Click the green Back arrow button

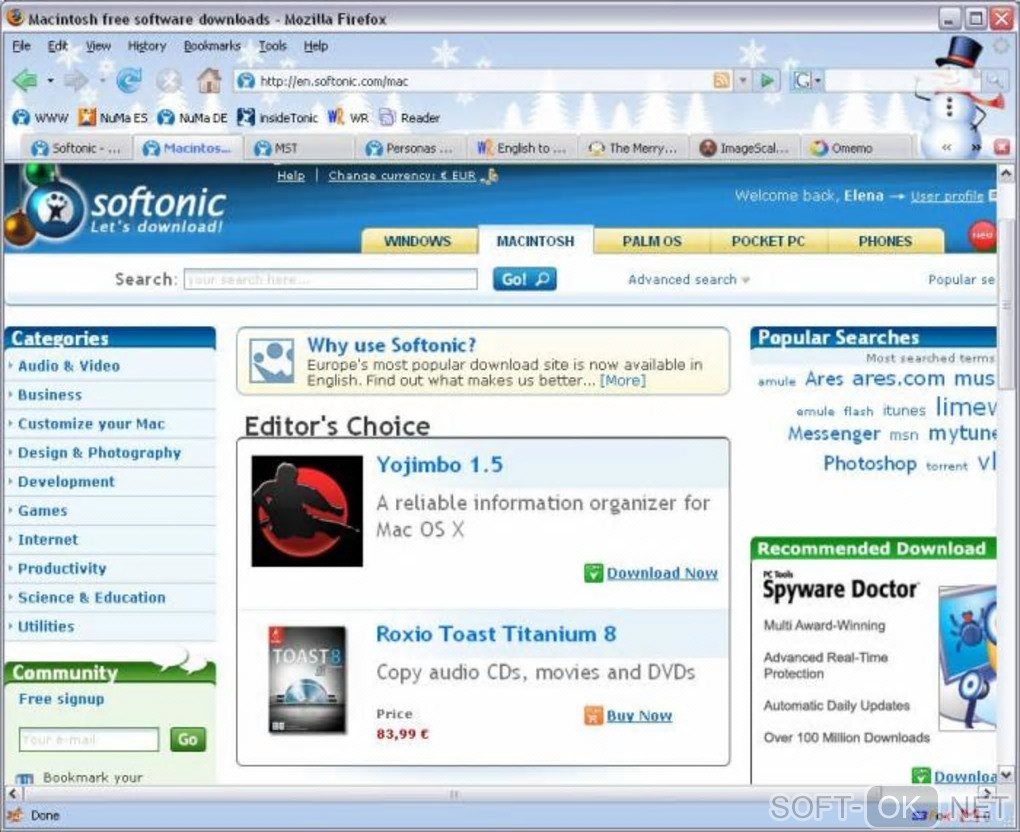tap(25, 81)
